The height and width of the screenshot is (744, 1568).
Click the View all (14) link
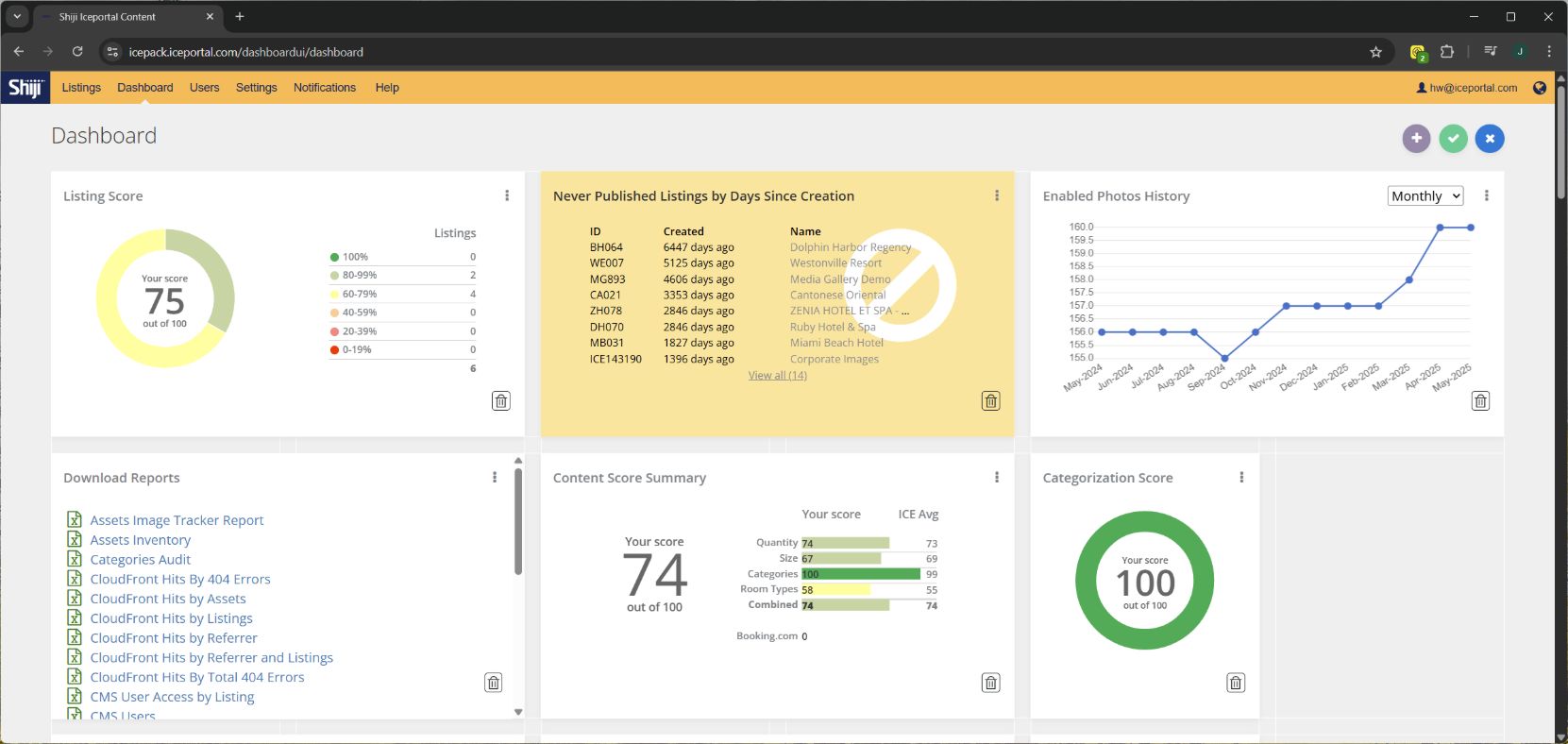[x=777, y=376]
